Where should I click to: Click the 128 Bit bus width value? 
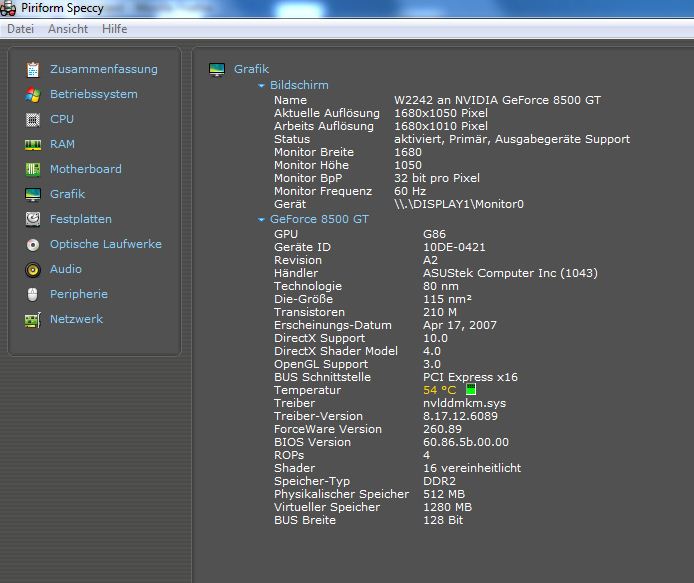click(443, 520)
